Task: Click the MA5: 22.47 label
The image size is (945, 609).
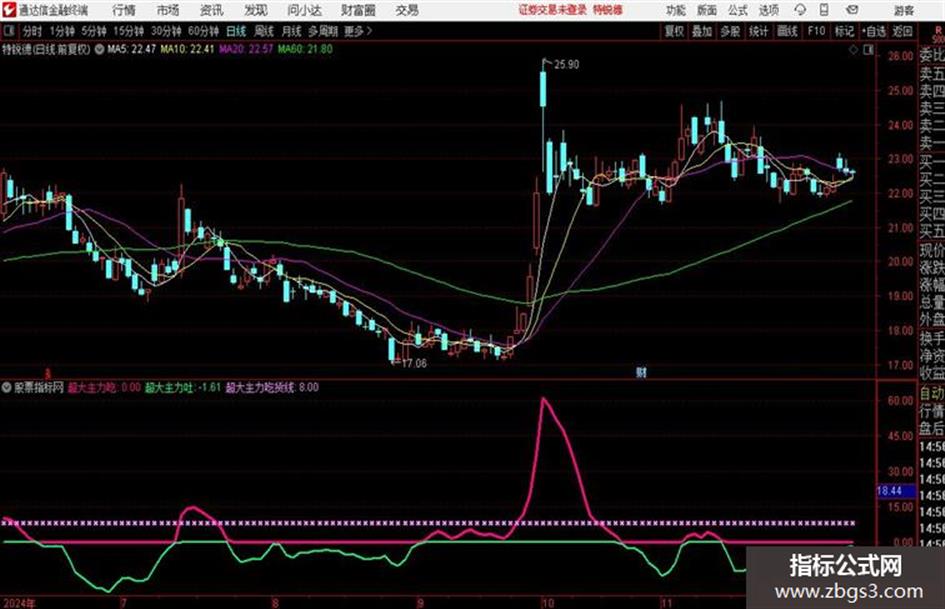Action: [x=131, y=49]
